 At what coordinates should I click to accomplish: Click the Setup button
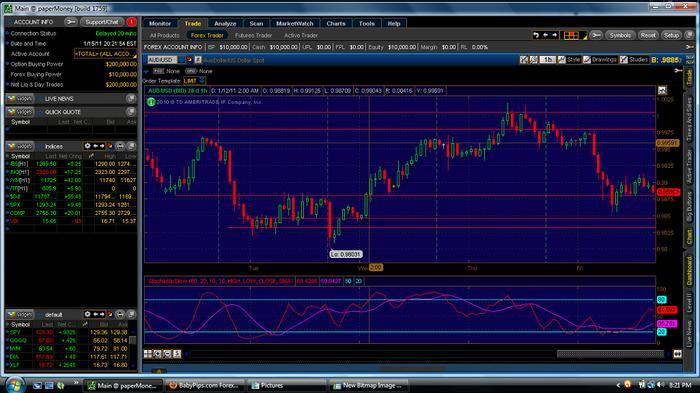(x=671, y=35)
